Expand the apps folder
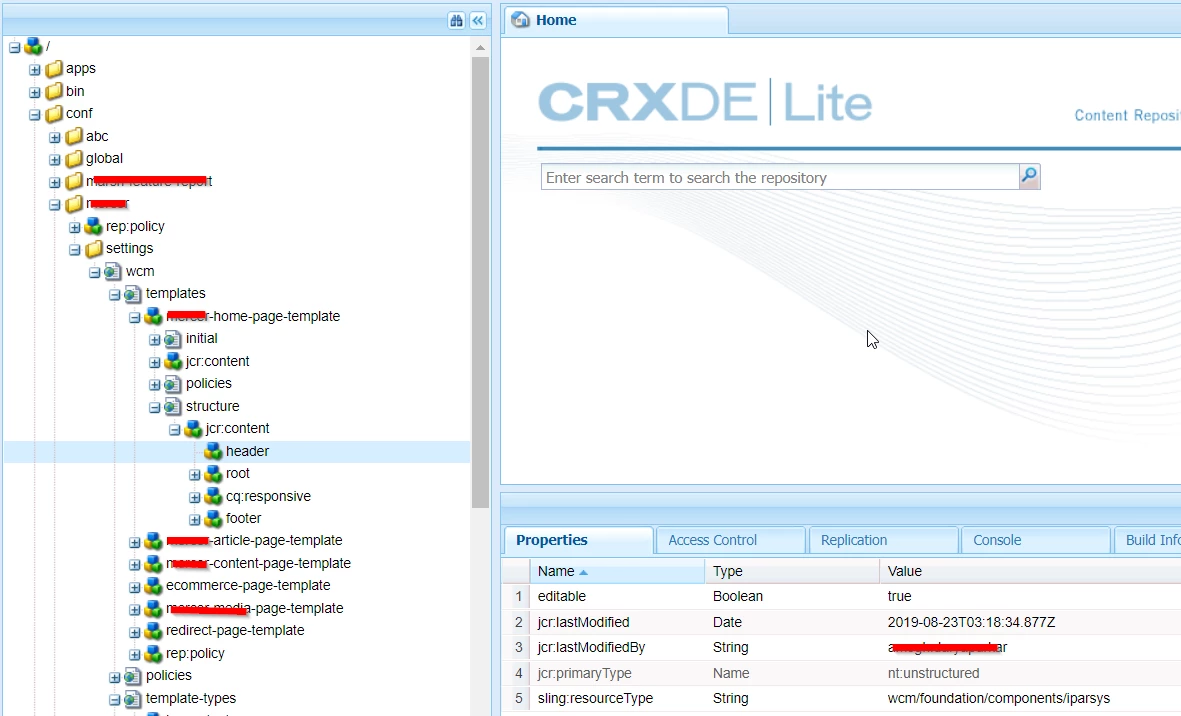 35,69
